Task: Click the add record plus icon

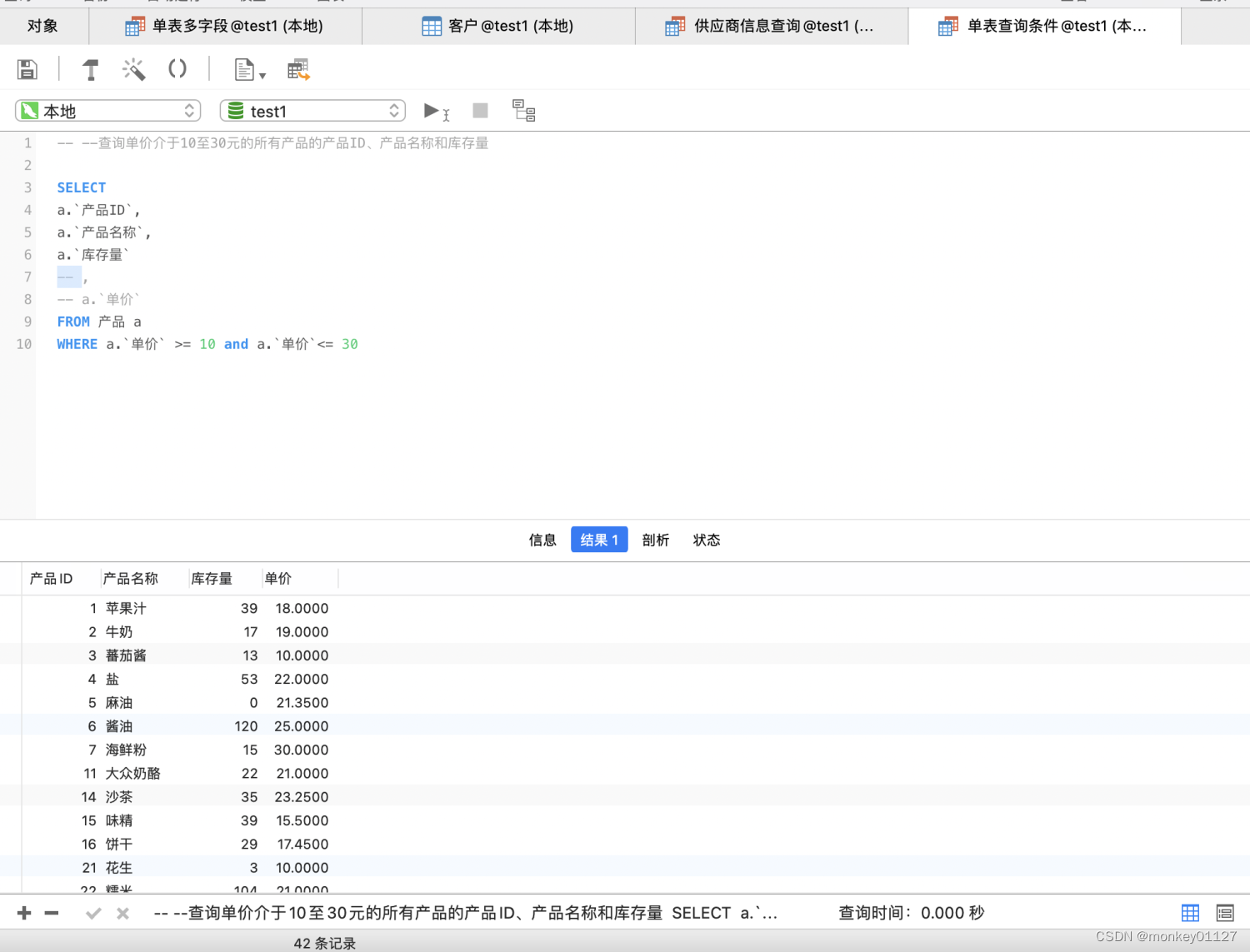Action: pyautogui.click(x=24, y=913)
